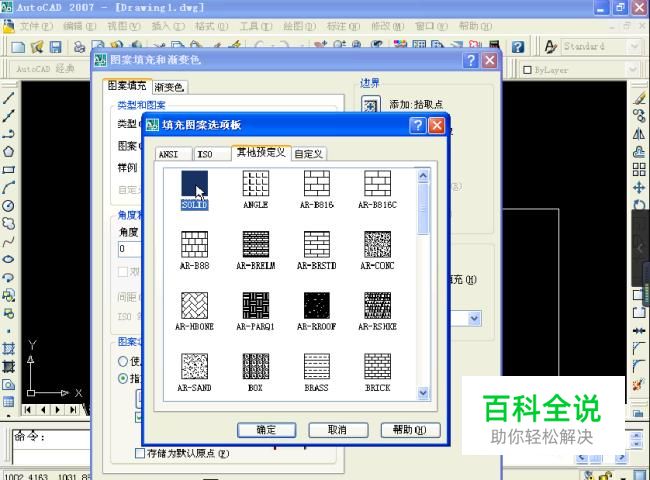Open the 格式 menu

[212, 27]
